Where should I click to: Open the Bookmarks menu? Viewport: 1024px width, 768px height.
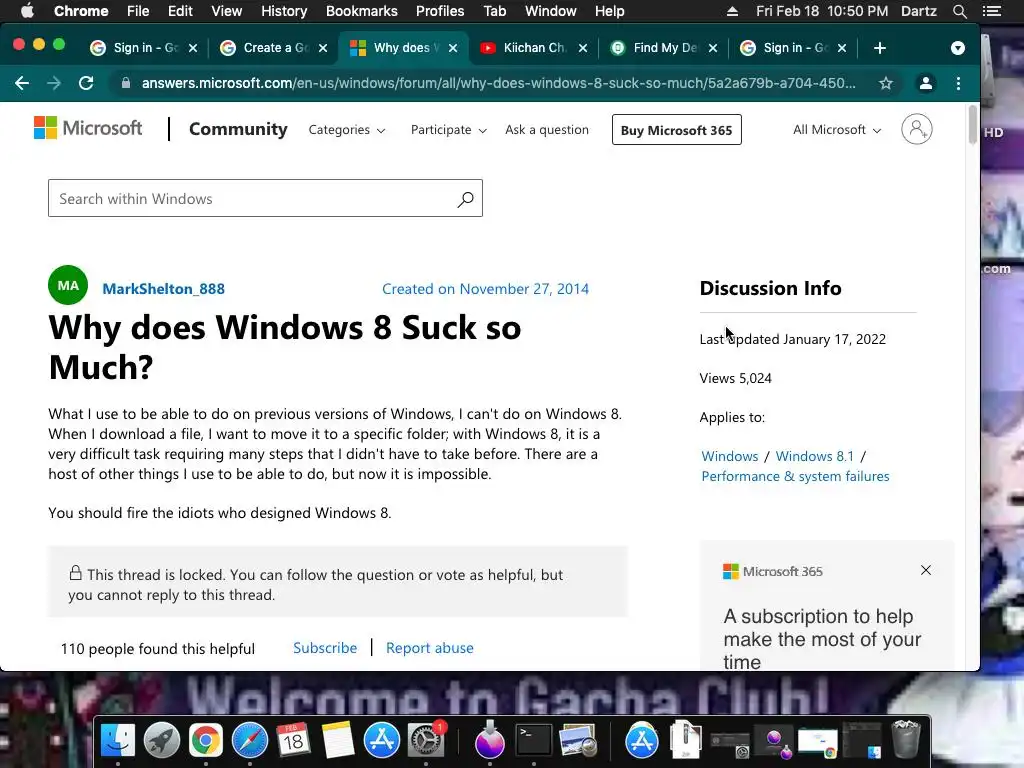point(361,11)
